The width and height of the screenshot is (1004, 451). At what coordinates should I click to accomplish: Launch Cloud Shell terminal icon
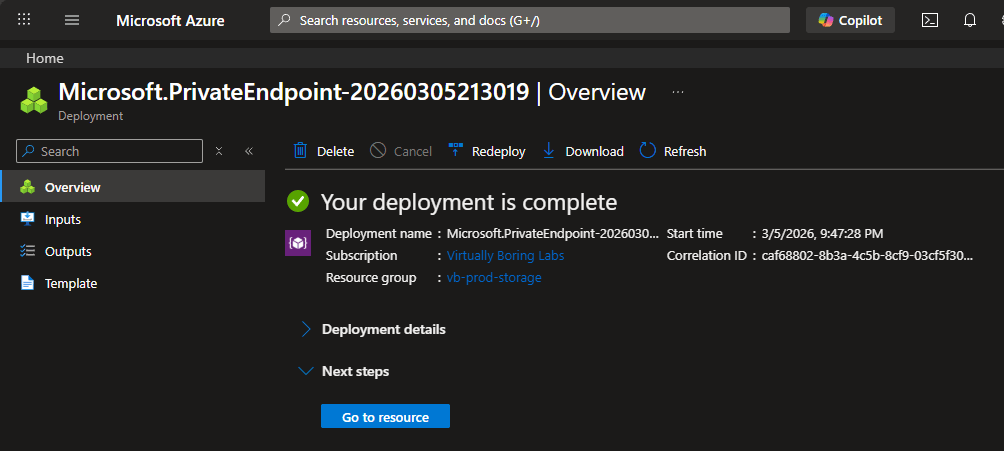[930, 20]
